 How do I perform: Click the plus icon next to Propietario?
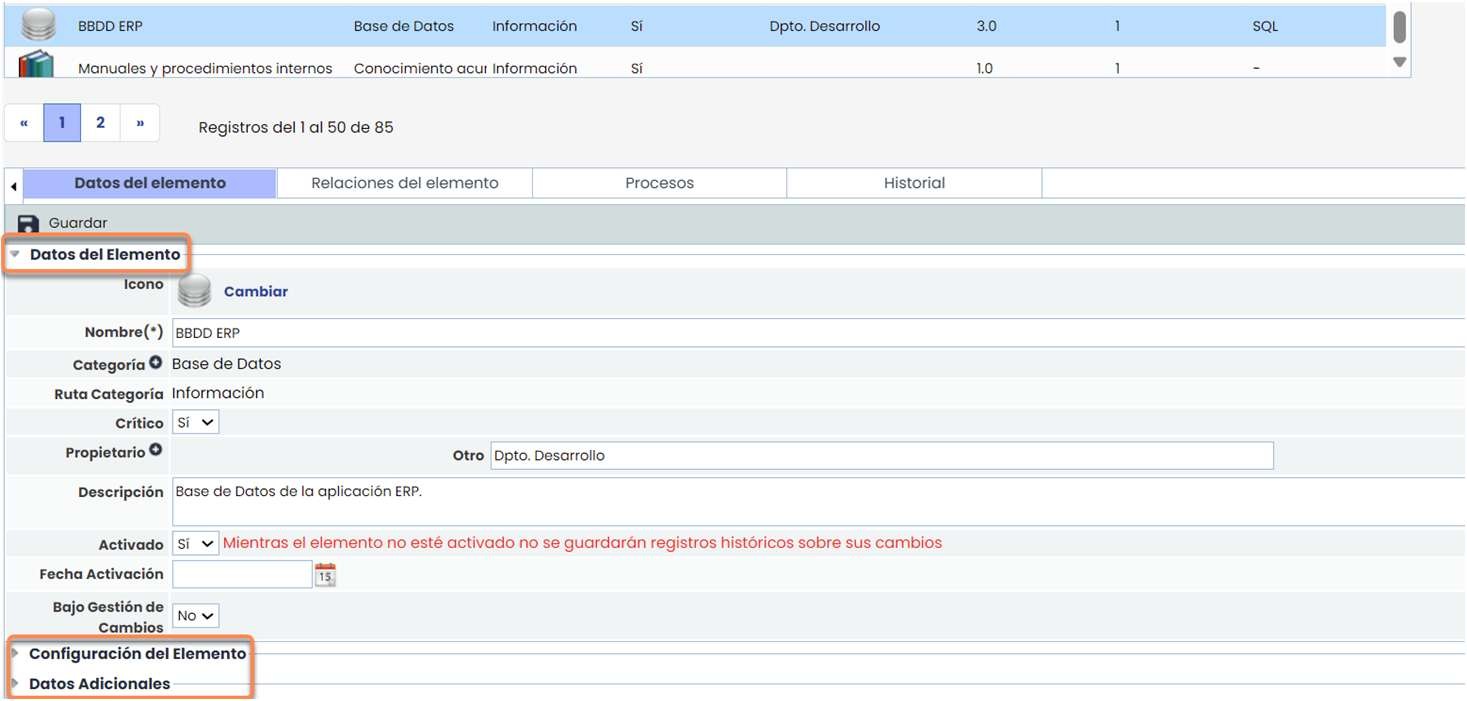156,451
